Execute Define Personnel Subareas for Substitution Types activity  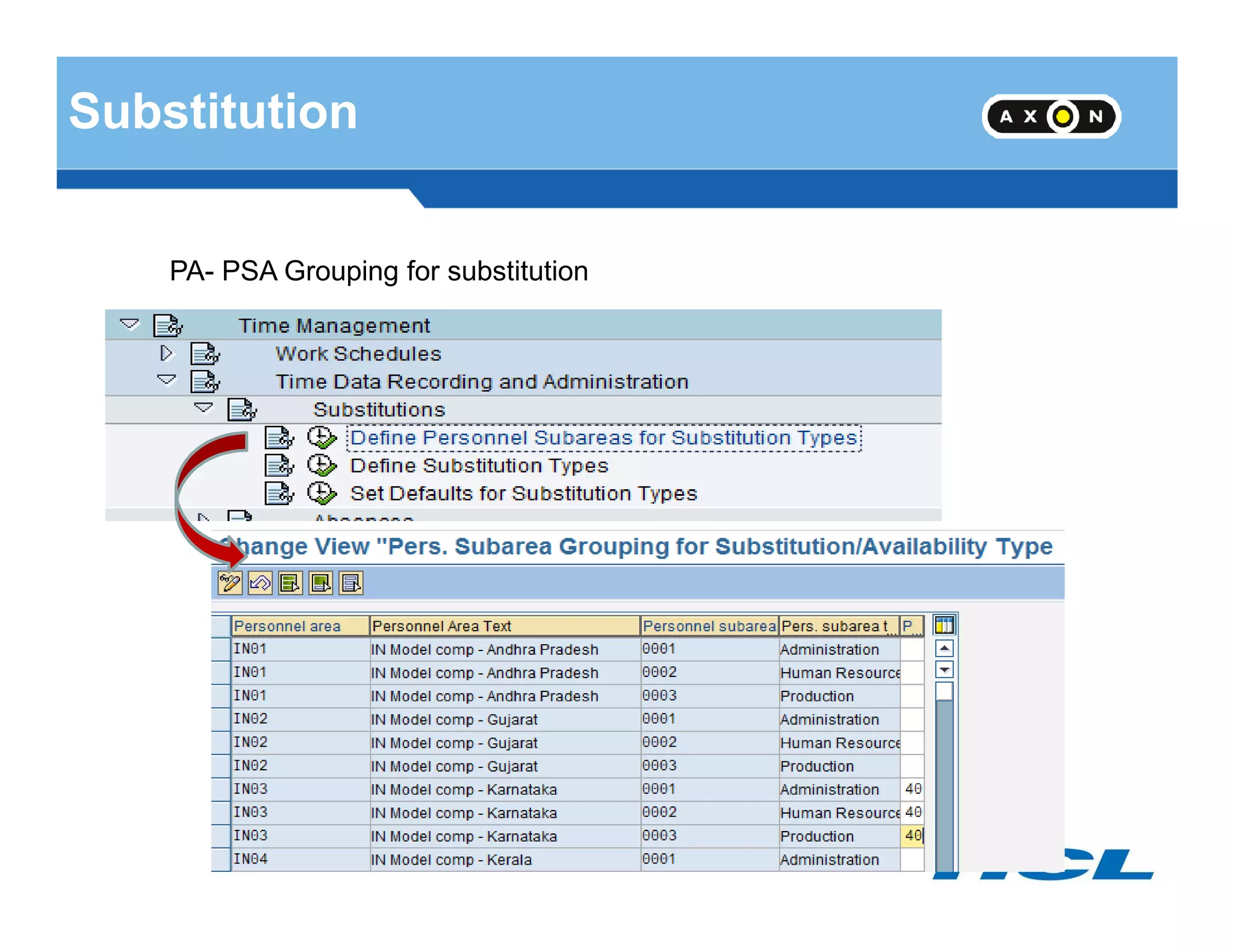321,437
